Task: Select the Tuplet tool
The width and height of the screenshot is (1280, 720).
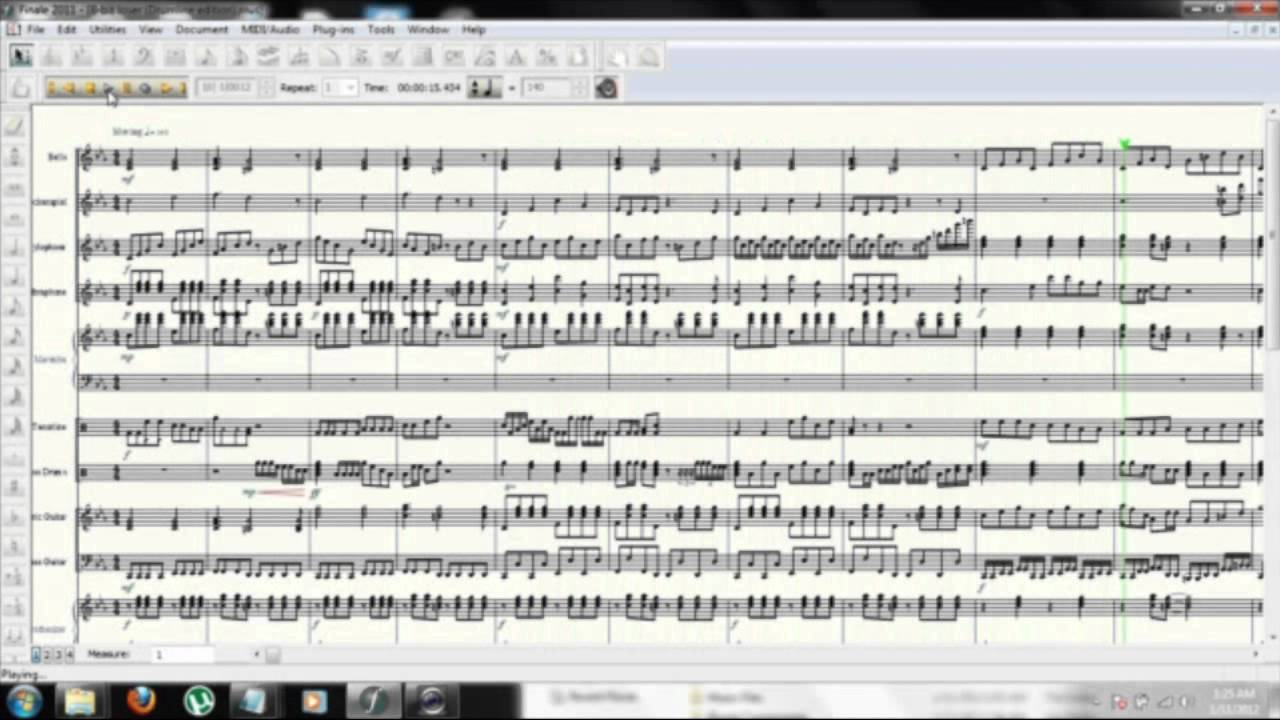Action: coord(299,57)
